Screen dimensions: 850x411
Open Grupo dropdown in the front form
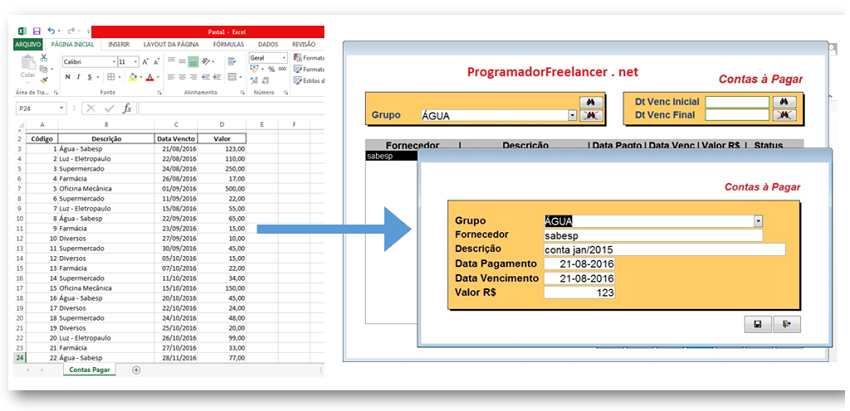[758, 221]
